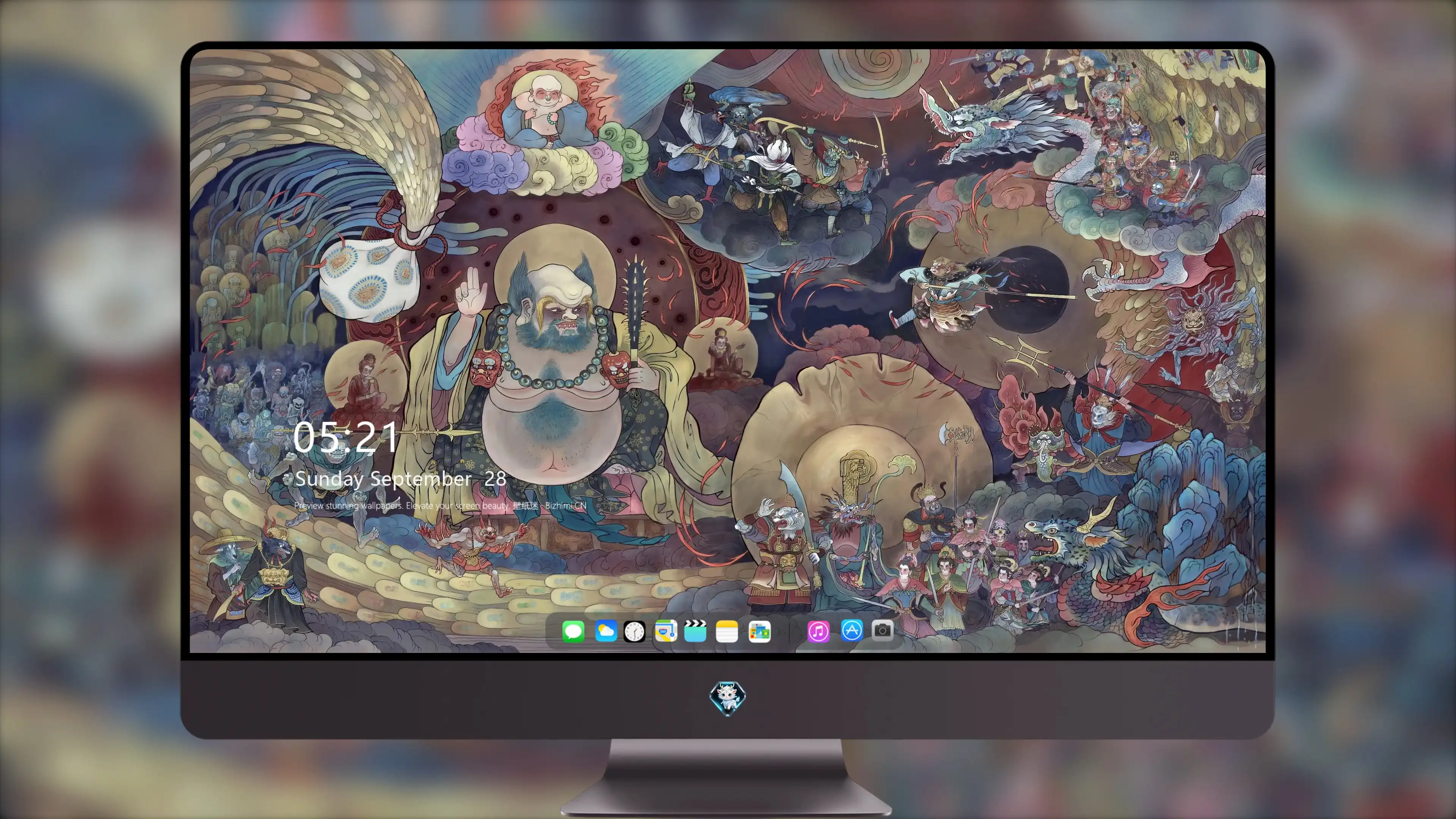Image resolution: width=1456 pixels, height=819 pixels.
Task: Click the 'Preview stunning wallpapers' caption text
Action: (440, 505)
